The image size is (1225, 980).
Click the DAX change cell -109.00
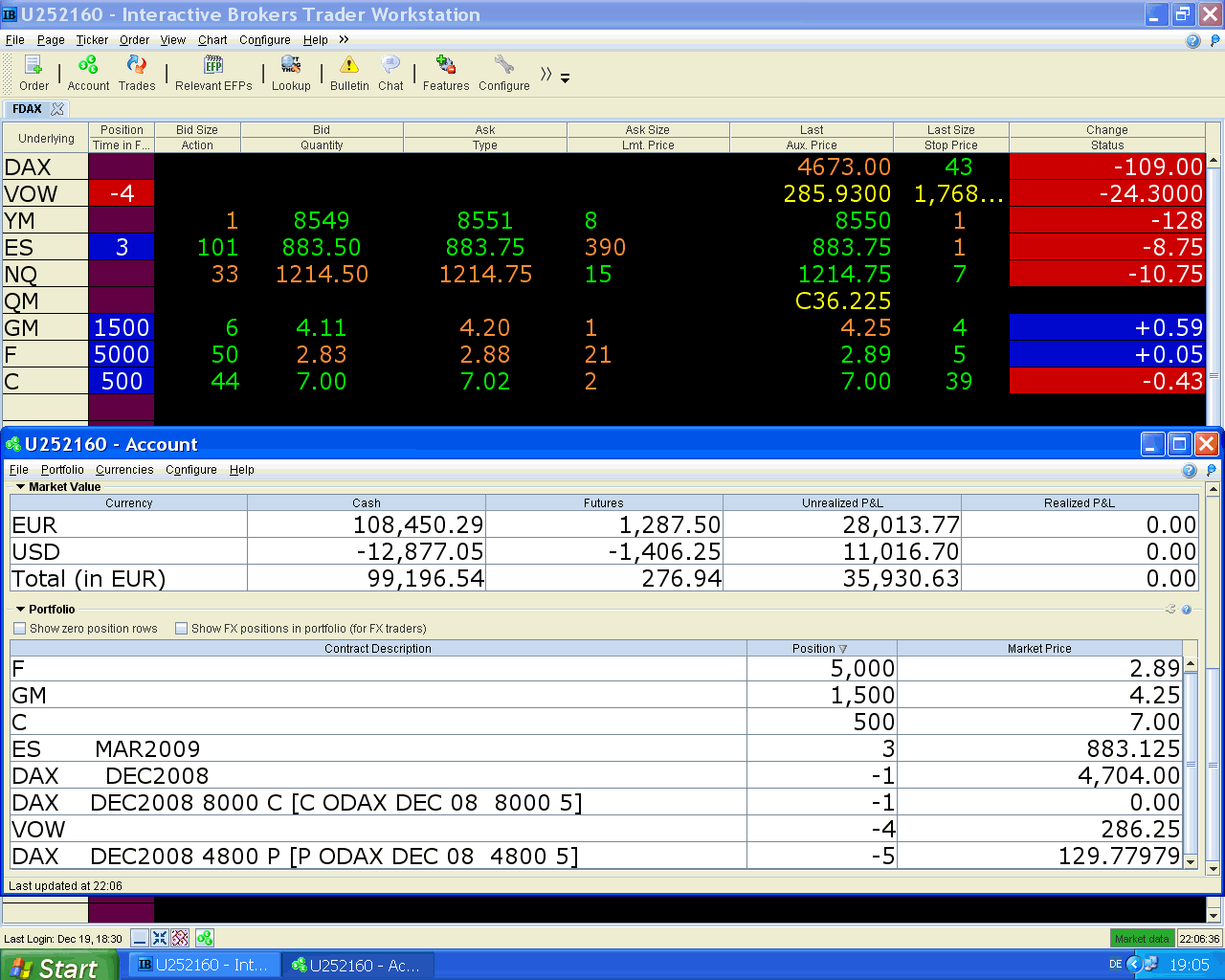click(x=1107, y=167)
